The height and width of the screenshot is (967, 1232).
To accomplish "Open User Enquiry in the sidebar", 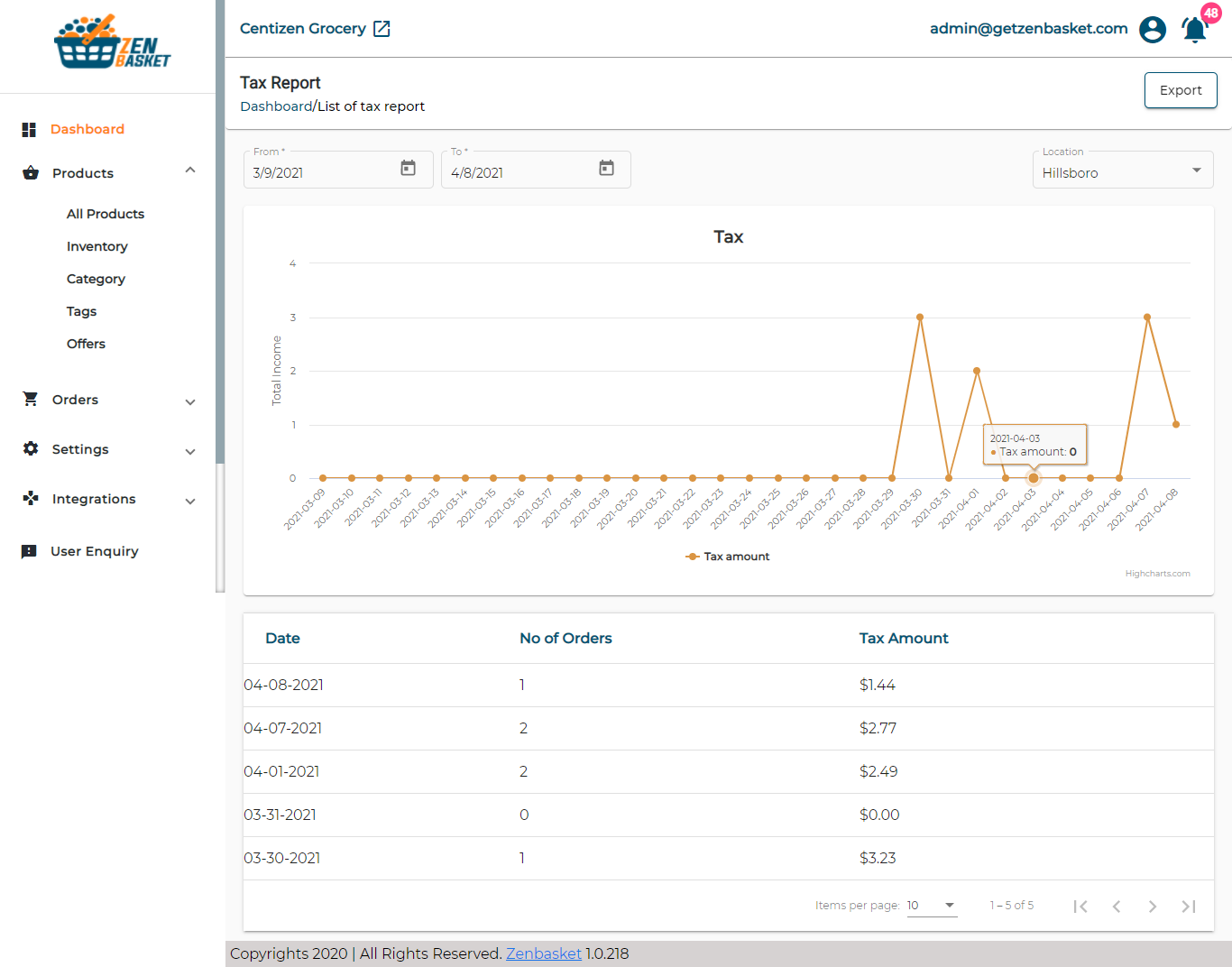I will tap(94, 551).
